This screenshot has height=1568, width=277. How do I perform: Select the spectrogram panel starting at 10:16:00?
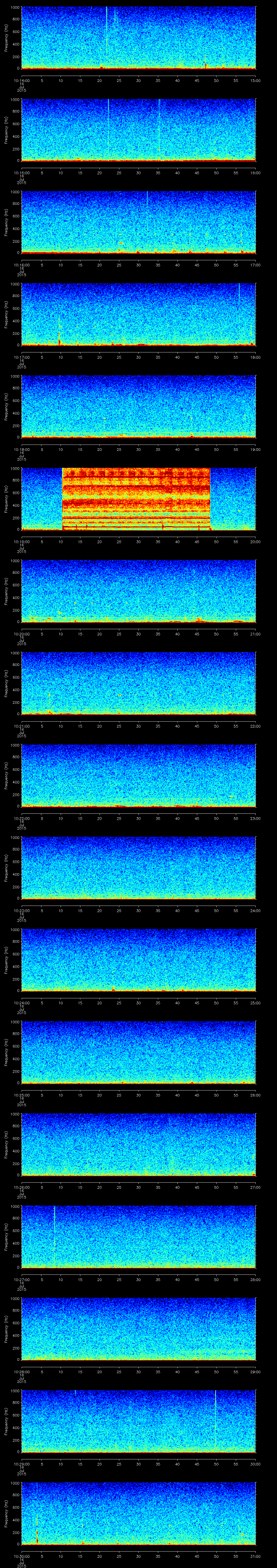[x=138, y=222]
